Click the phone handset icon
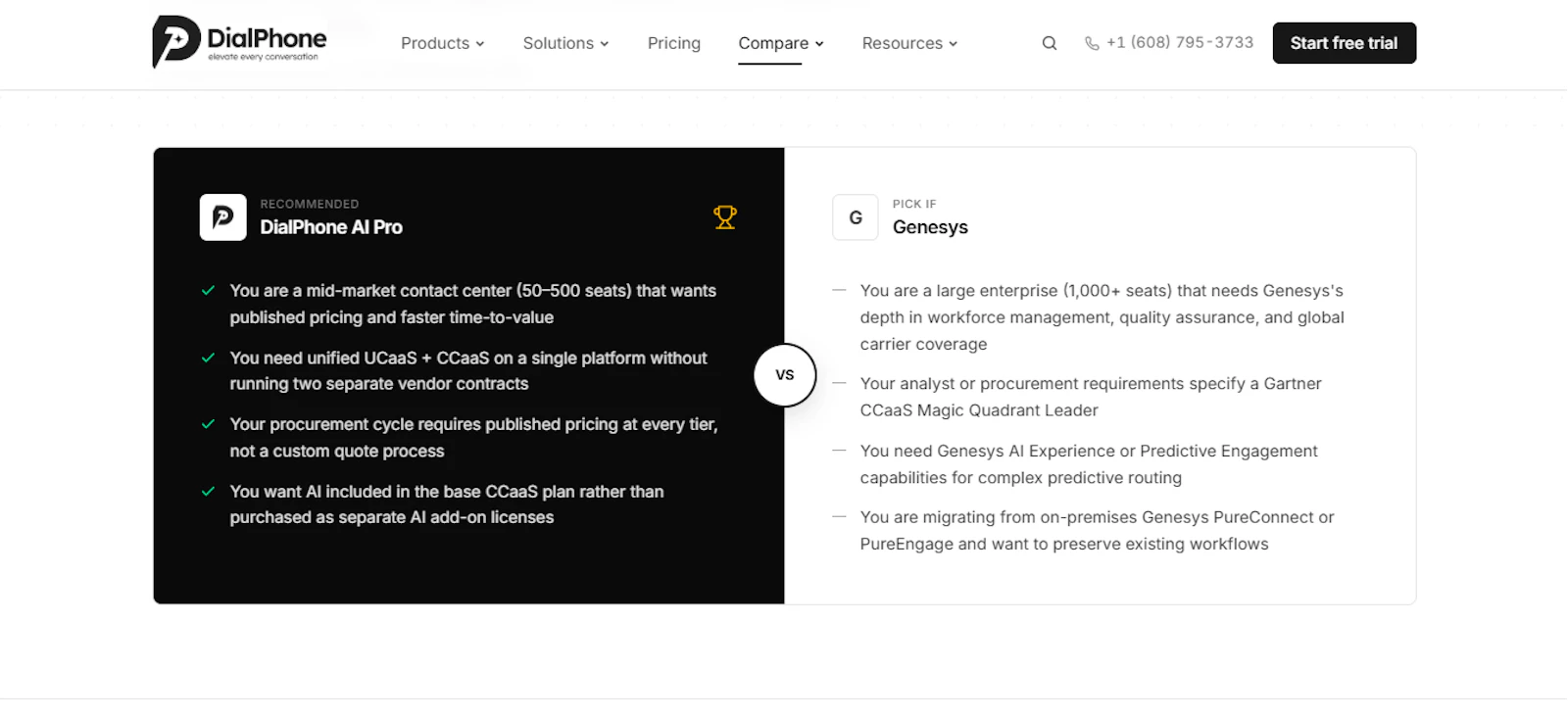The height and width of the screenshot is (718, 1568). coord(1092,43)
